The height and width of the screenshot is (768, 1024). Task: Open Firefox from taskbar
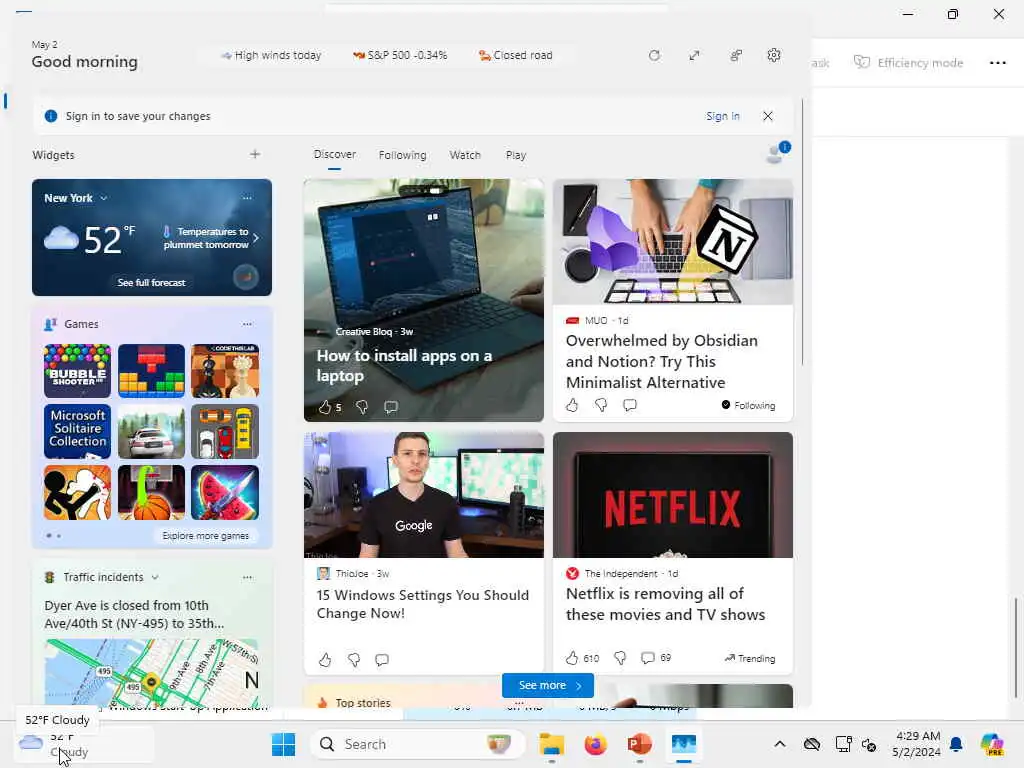tap(596, 744)
